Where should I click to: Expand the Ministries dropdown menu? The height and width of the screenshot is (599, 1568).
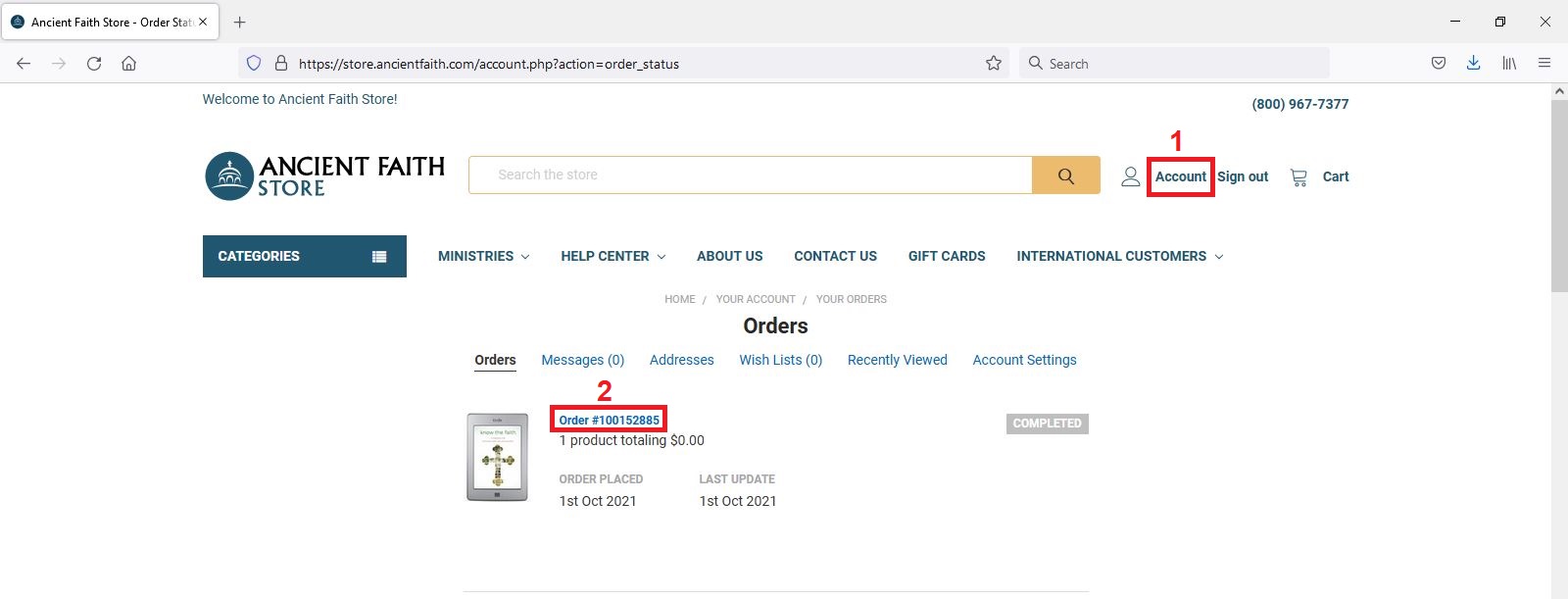[483, 256]
